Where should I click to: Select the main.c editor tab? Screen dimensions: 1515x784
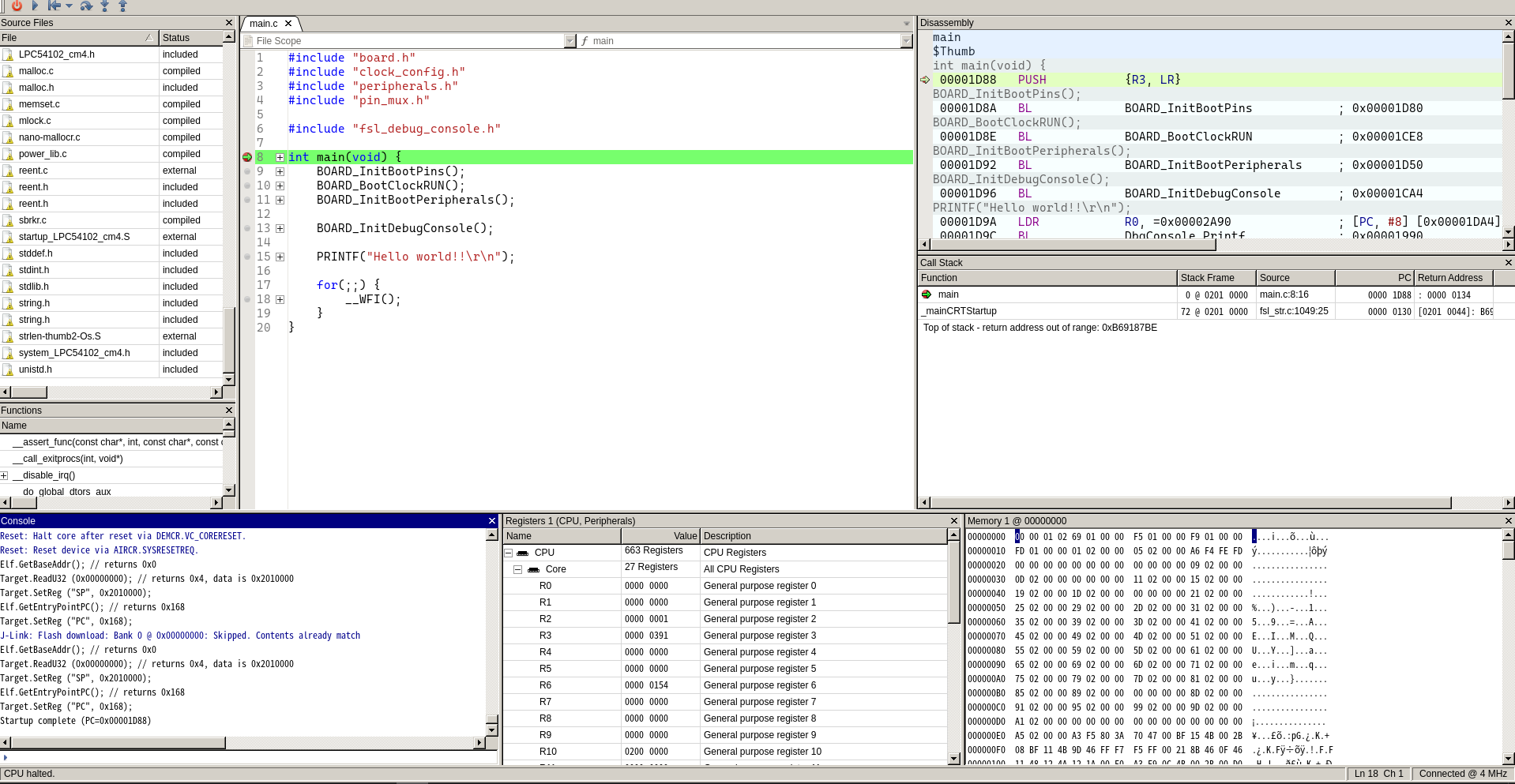tap(264, 24)
